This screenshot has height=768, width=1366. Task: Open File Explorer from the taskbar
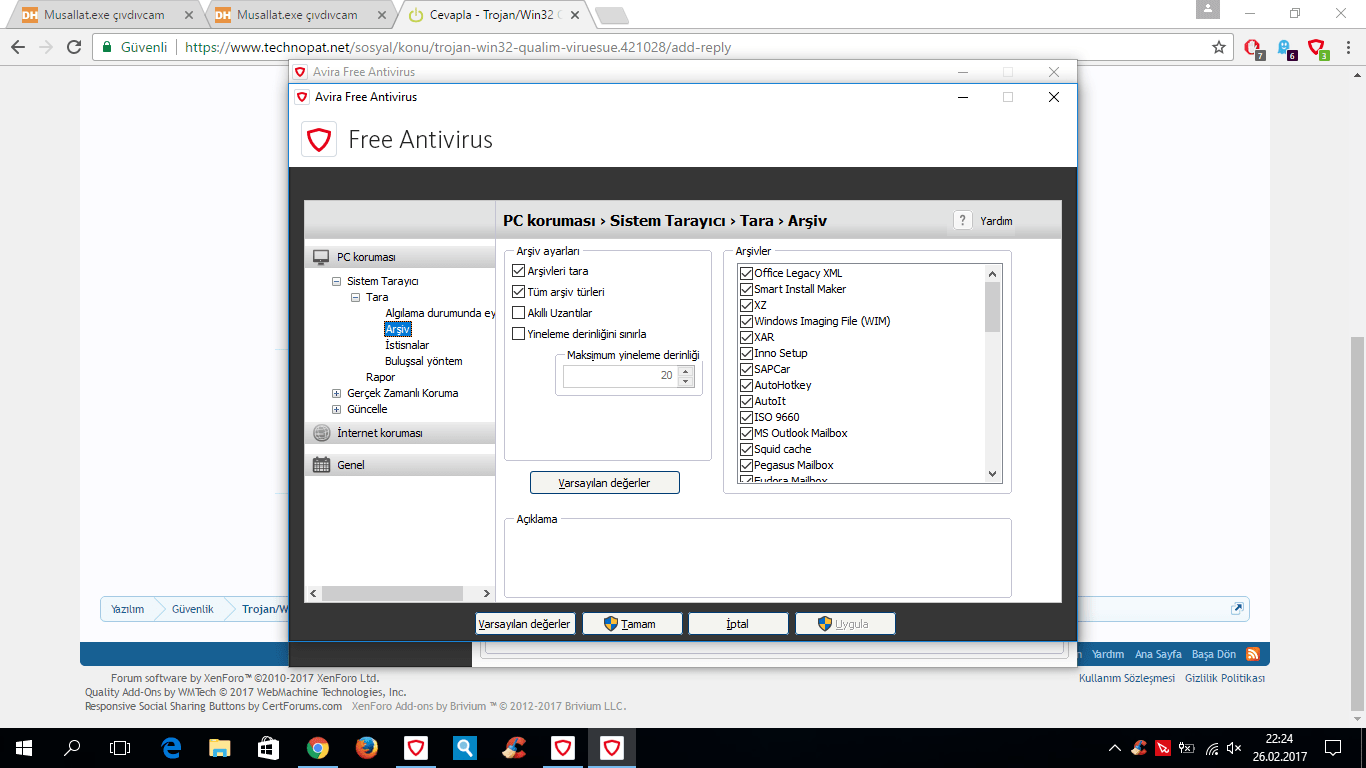point(220,747)
